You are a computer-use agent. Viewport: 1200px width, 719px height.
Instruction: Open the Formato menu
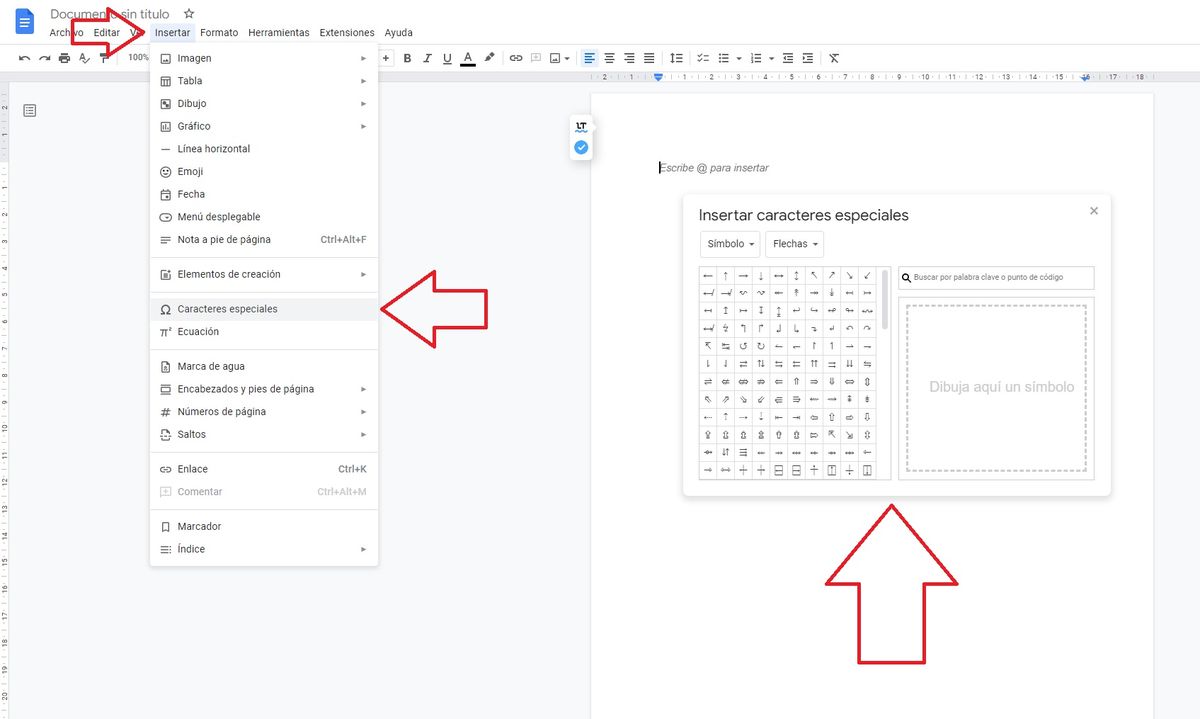click(x=219, y=31)
